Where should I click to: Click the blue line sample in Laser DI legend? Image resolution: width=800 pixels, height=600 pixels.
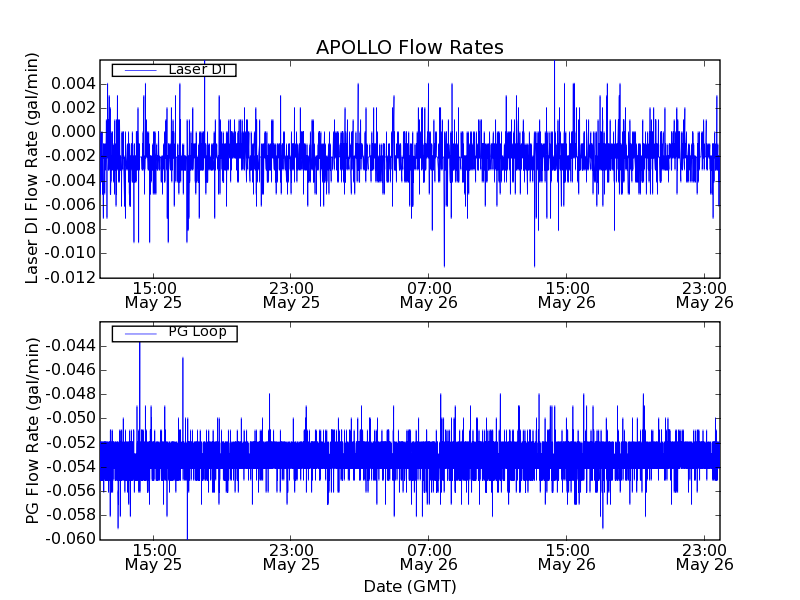[x=137, y=70]
